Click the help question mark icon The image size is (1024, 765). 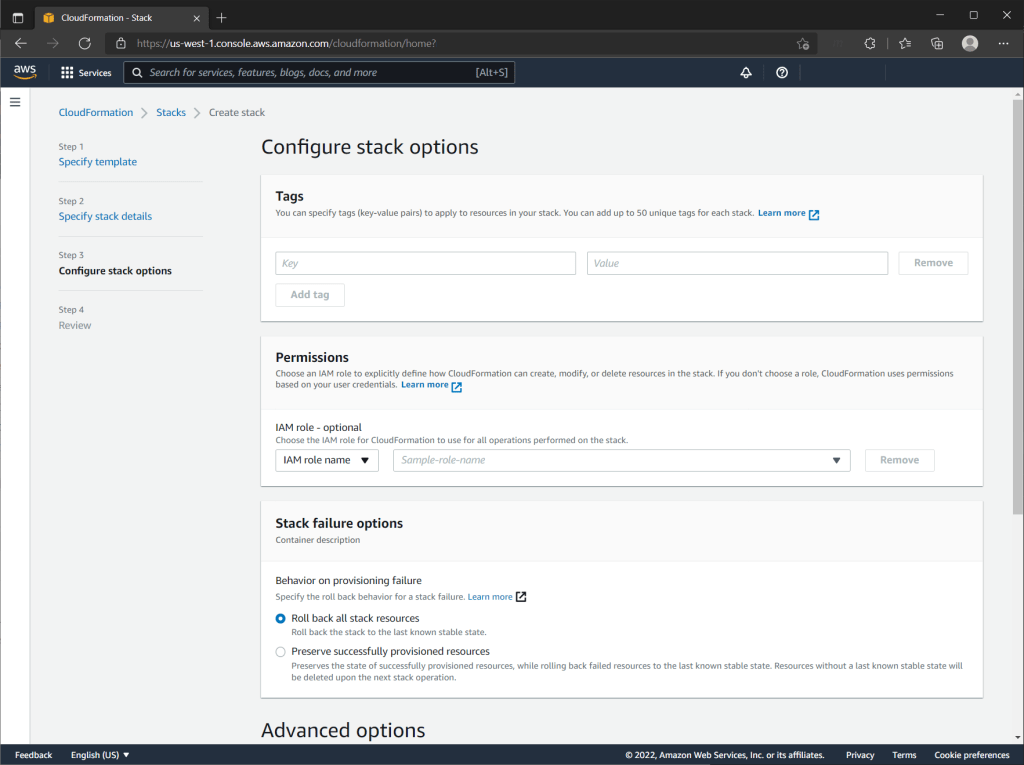(x=782, y=73)
